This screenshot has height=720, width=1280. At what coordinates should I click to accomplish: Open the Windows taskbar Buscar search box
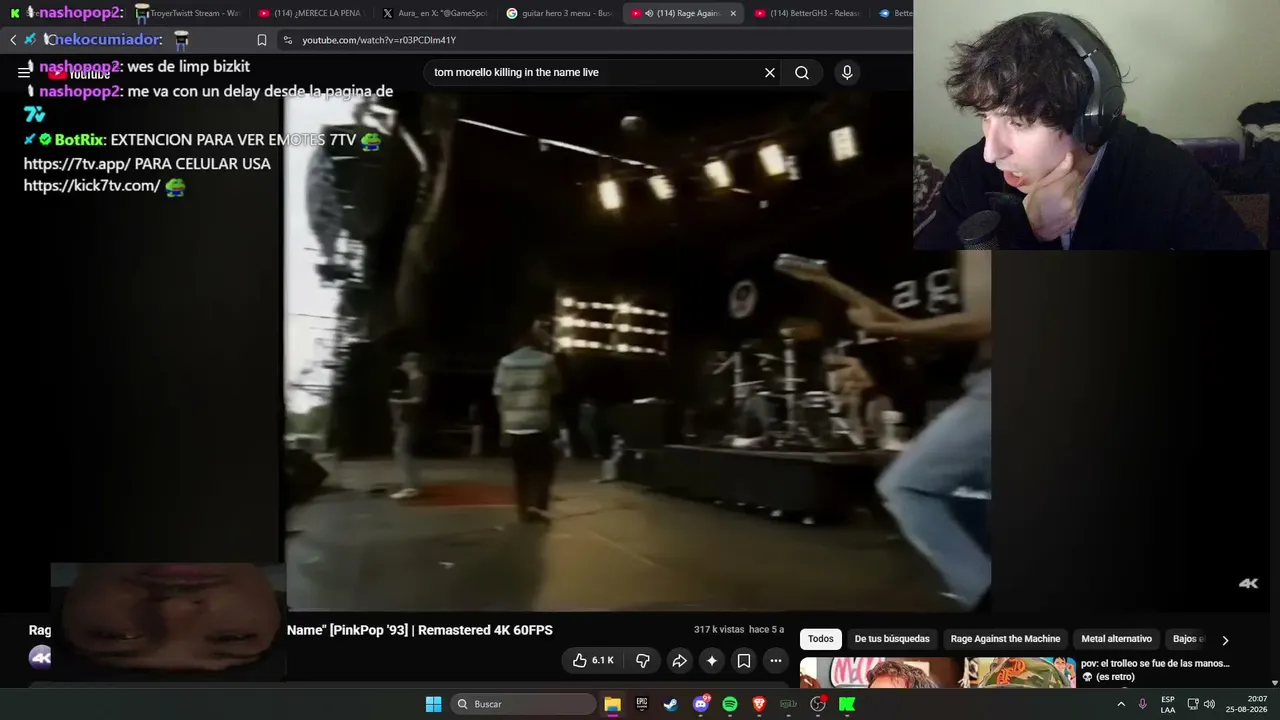click(x=523, y=704)
